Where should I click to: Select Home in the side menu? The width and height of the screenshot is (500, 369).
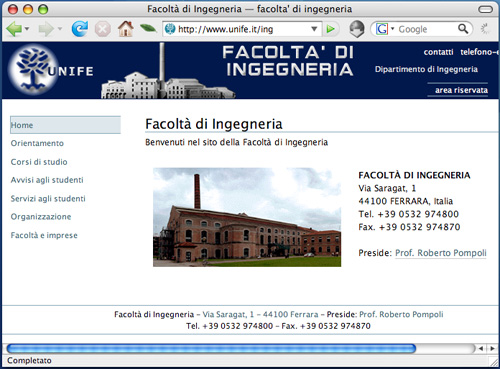click(65, 125)
